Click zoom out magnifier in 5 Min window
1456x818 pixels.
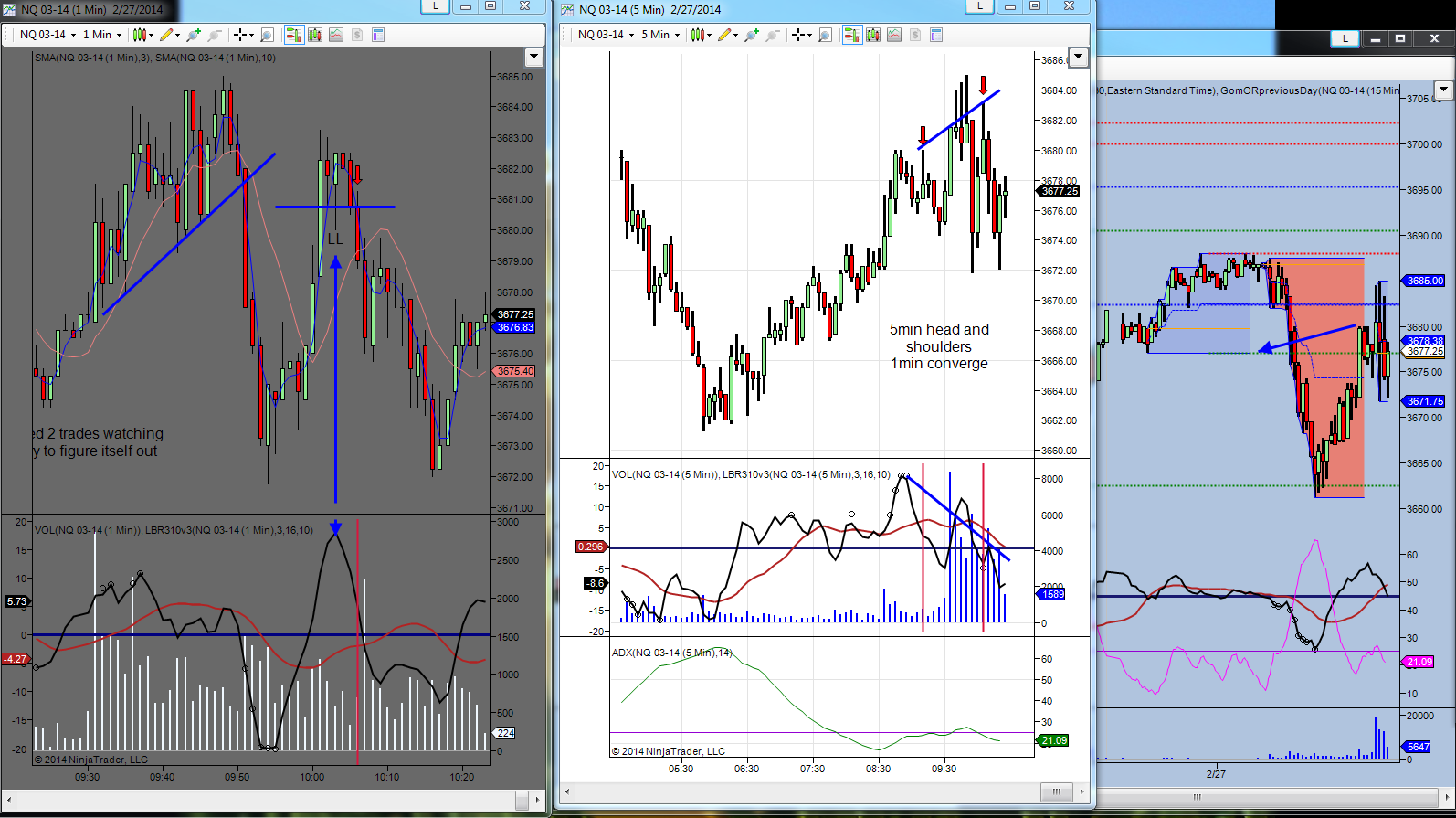click(x=773, y=35)
